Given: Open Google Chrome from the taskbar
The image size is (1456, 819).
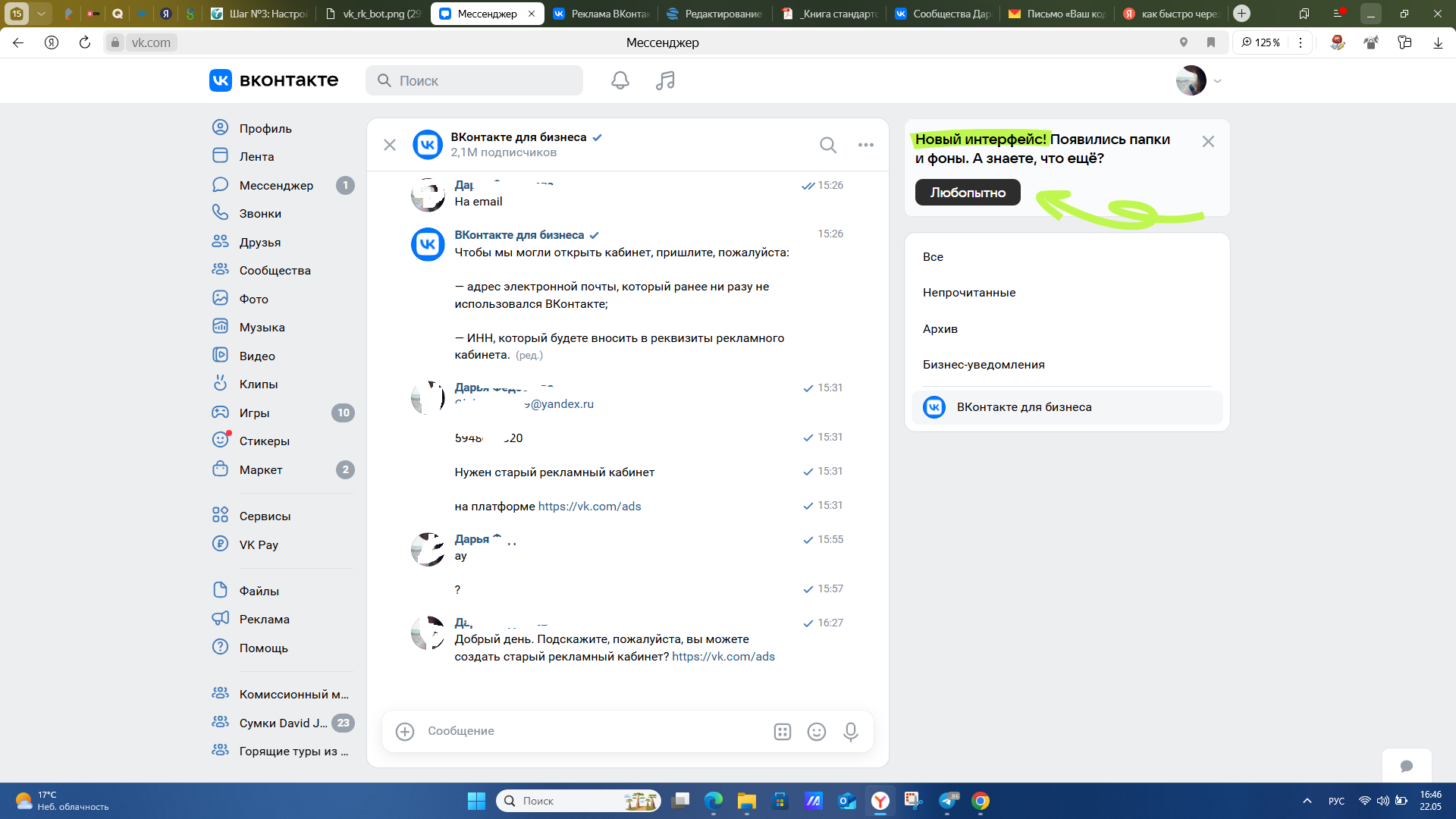Looking at the screenshot, I should point(981,801).
